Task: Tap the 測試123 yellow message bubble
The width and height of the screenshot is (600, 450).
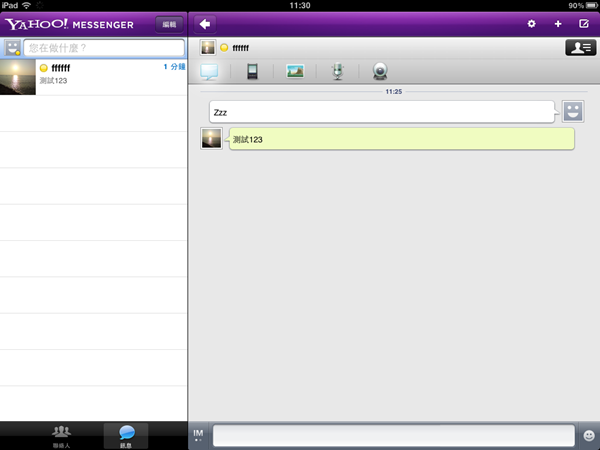Action: click(402, 139)
